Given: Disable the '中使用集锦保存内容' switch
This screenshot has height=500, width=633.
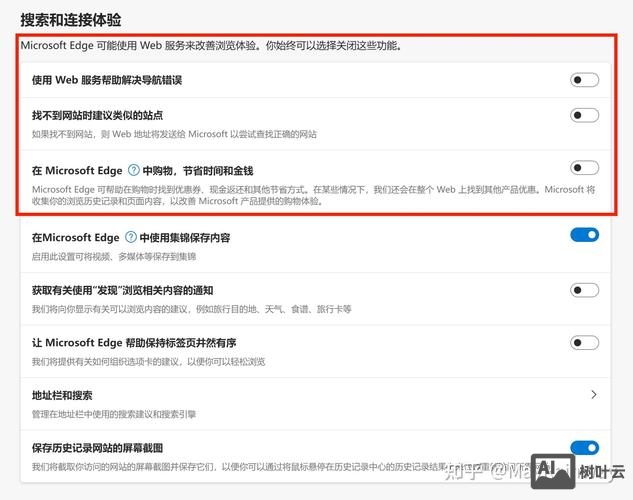Looking at the screenshot, I should 584,235.
